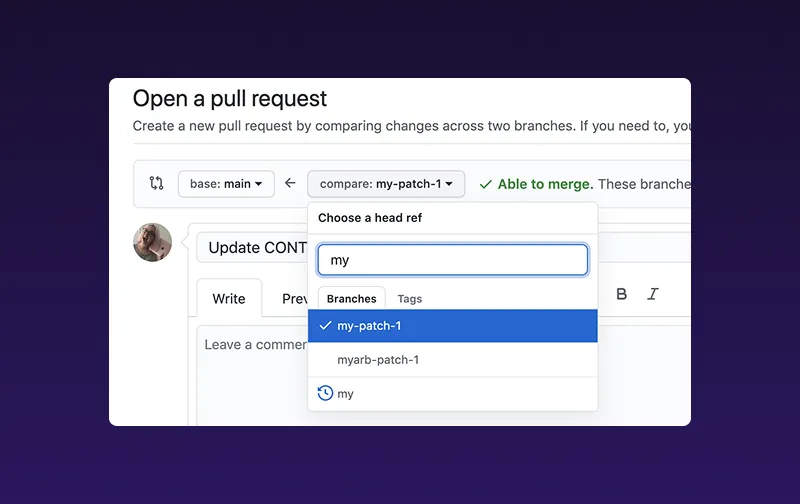
Task: Click the pull request title field
Action: click(253, 248)
